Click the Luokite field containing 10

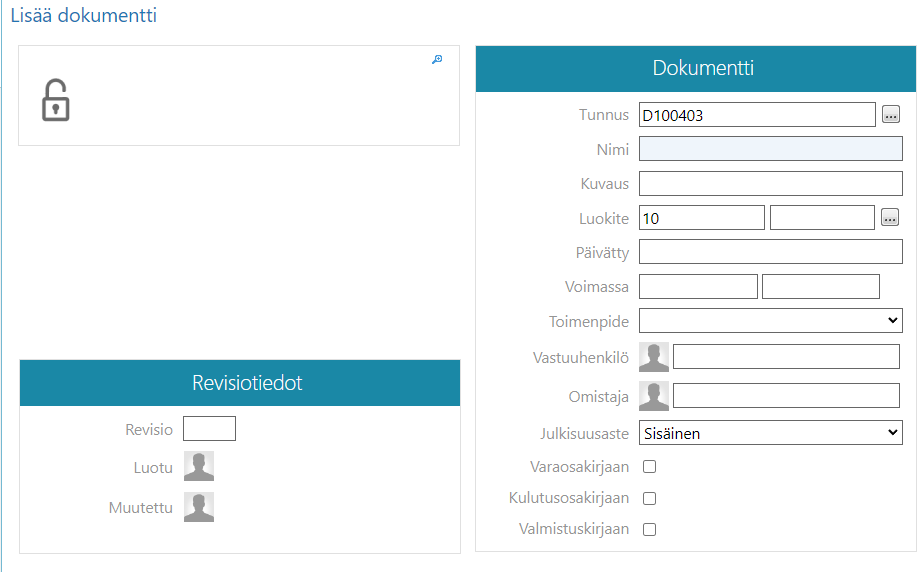[702, 218]
